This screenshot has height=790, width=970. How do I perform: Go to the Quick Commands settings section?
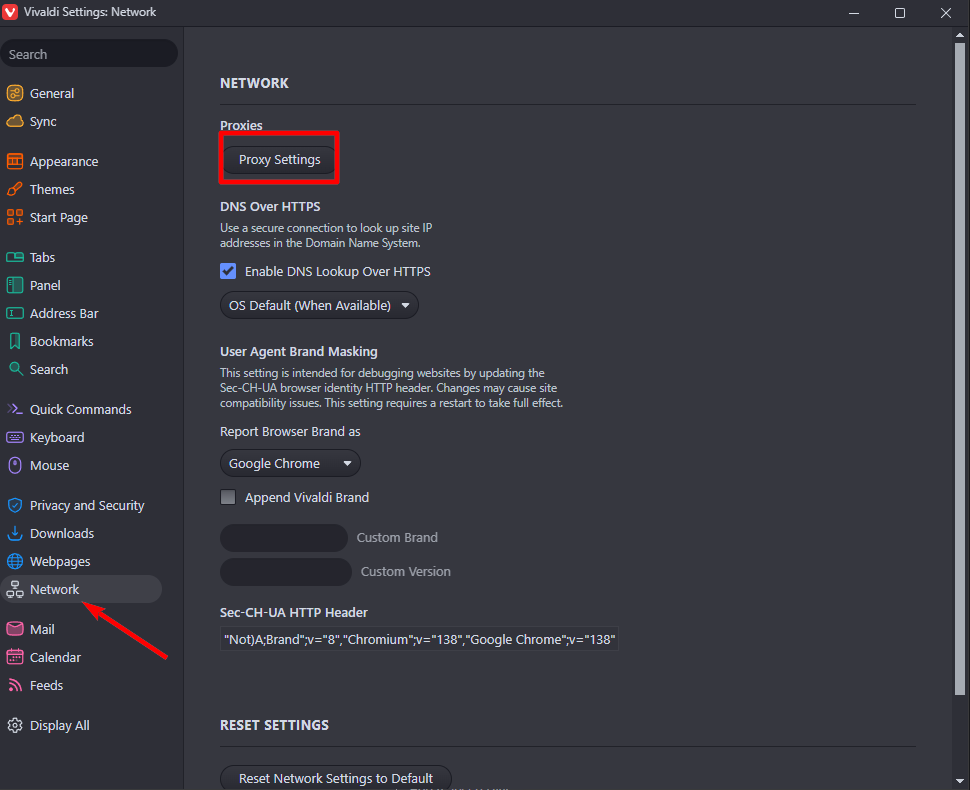(x=80, y=409)
